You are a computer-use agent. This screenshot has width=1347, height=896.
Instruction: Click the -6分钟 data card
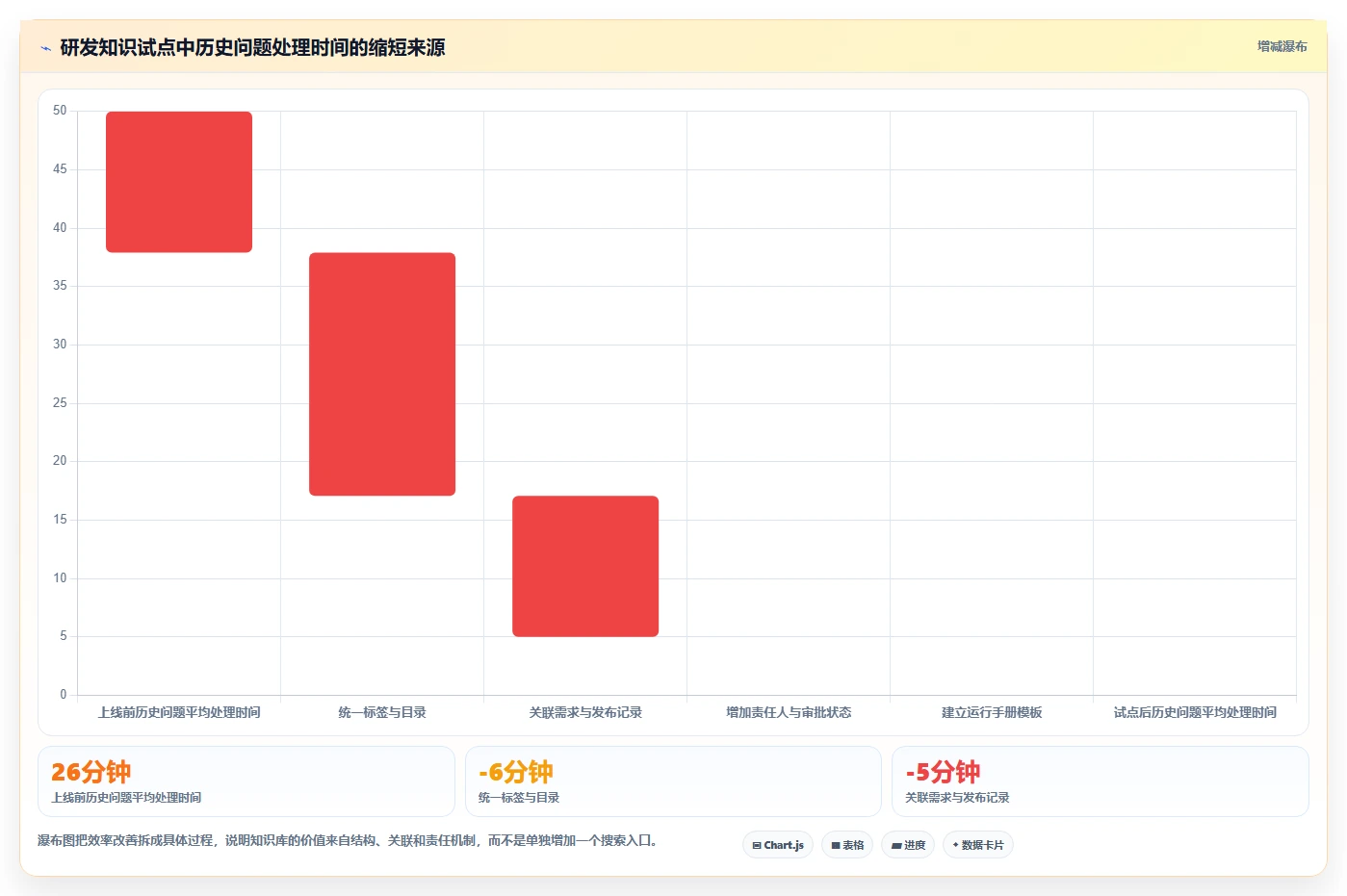point(673,781)
